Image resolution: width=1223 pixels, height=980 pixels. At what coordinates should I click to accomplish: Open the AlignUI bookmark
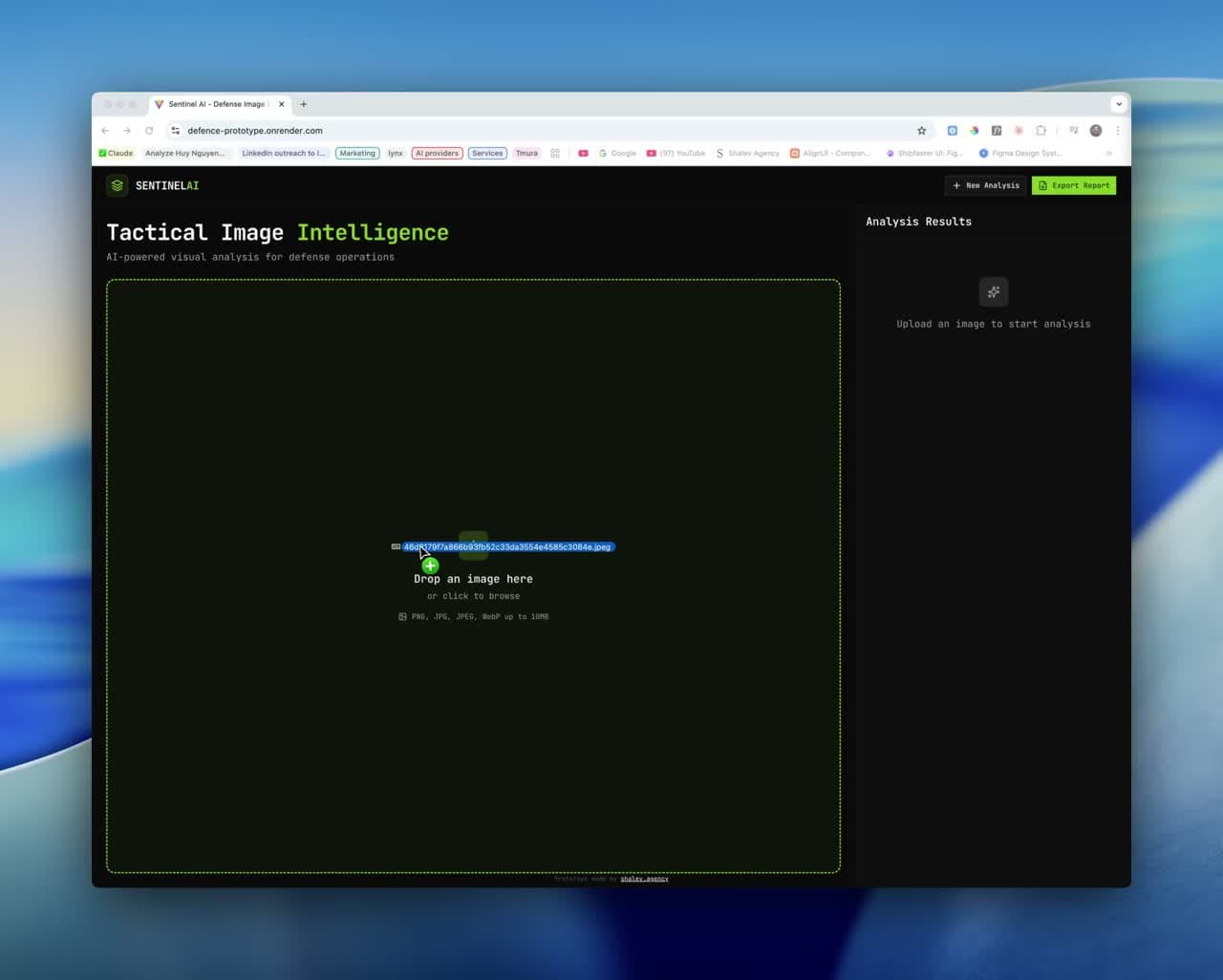pyautogui.click(x=829, y=153)
